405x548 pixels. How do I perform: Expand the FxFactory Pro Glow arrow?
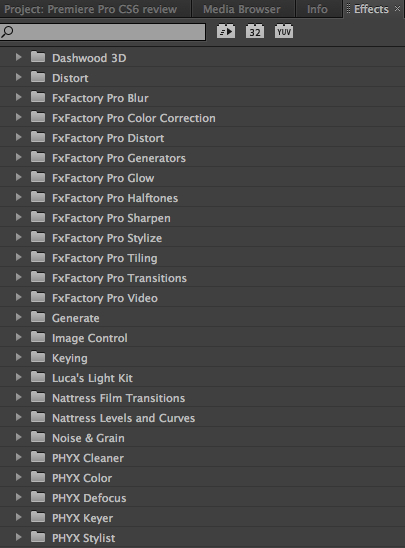[x=19, y=177]
